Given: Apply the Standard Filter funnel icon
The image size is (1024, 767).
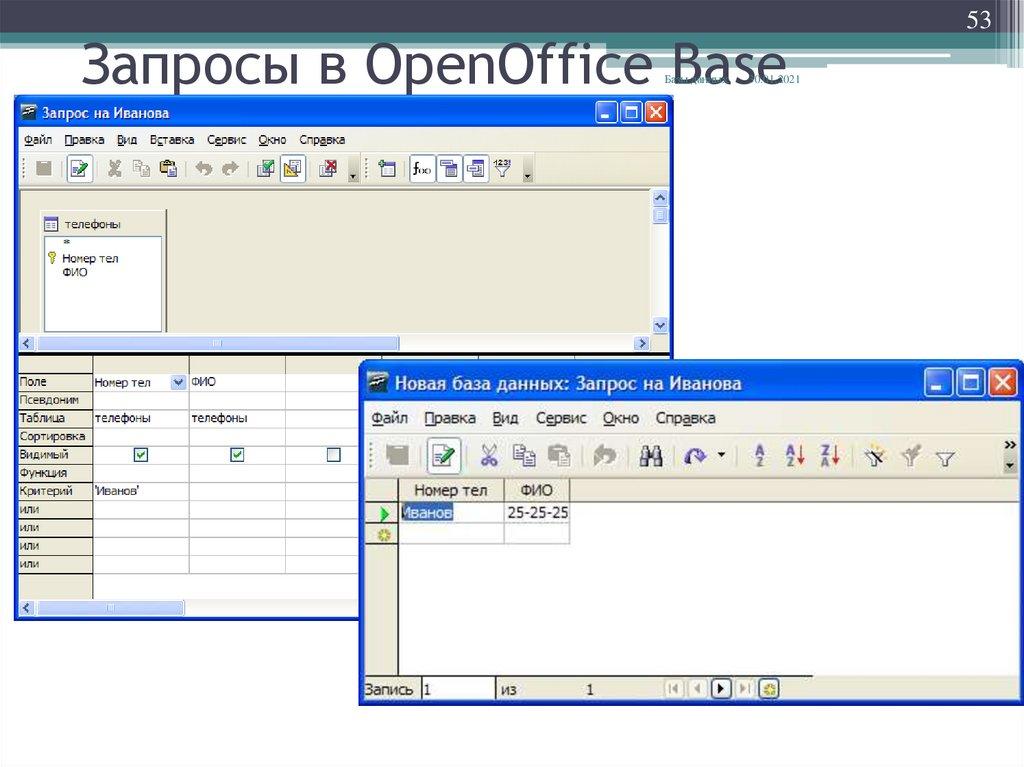Looking at the screenshot, I should (x=945, y=455).
